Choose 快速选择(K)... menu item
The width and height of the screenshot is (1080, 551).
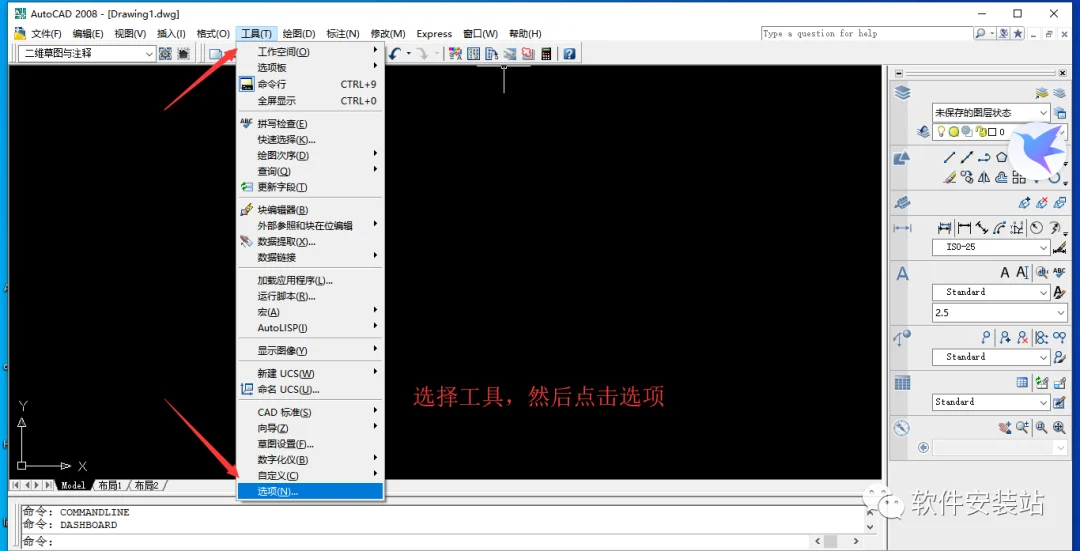[x=310, y=140]
